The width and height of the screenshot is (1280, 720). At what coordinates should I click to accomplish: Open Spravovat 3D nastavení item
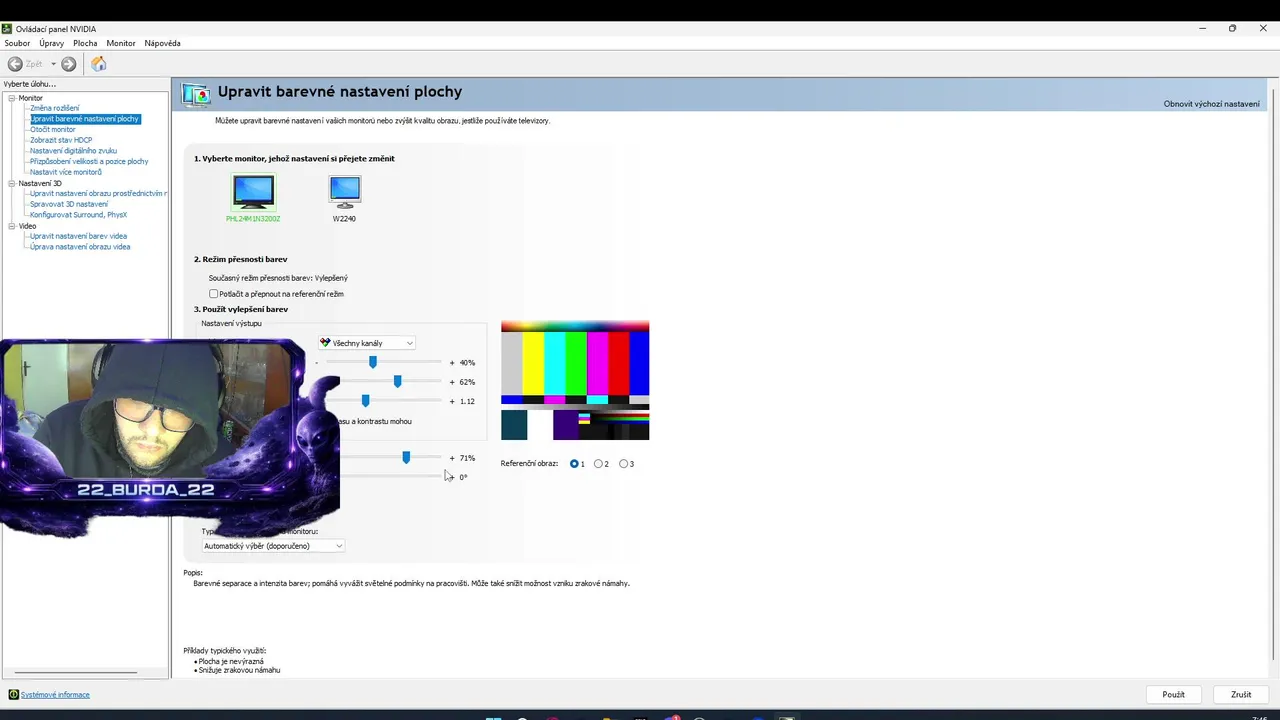[69, 204]
